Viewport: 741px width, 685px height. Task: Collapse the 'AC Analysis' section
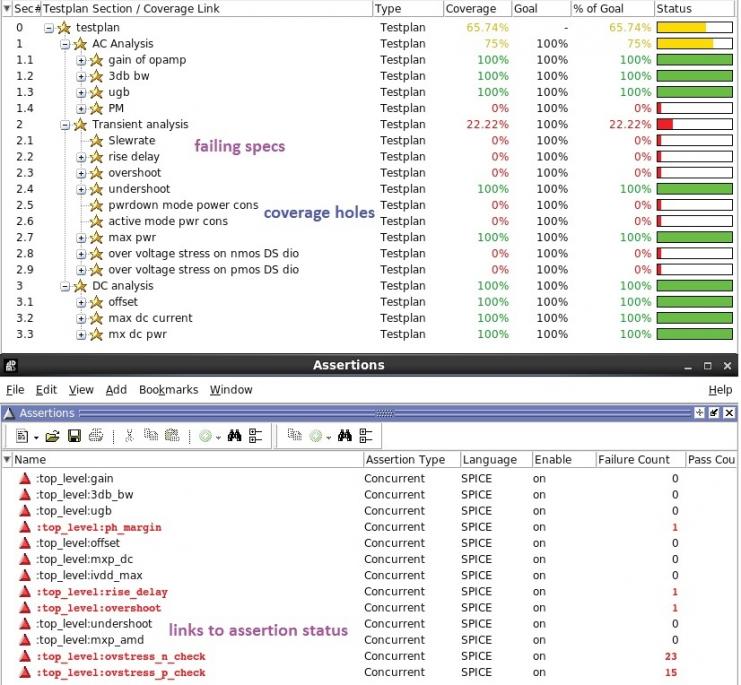point(65,44)
